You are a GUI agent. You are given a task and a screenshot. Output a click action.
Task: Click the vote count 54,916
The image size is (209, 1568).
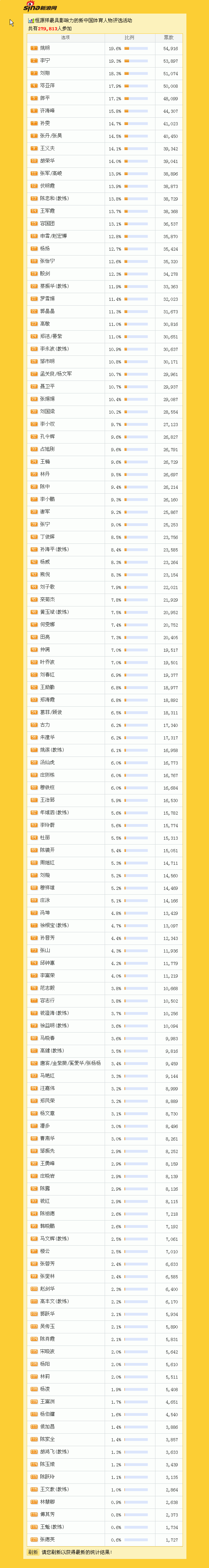click(x=171, y=49)
